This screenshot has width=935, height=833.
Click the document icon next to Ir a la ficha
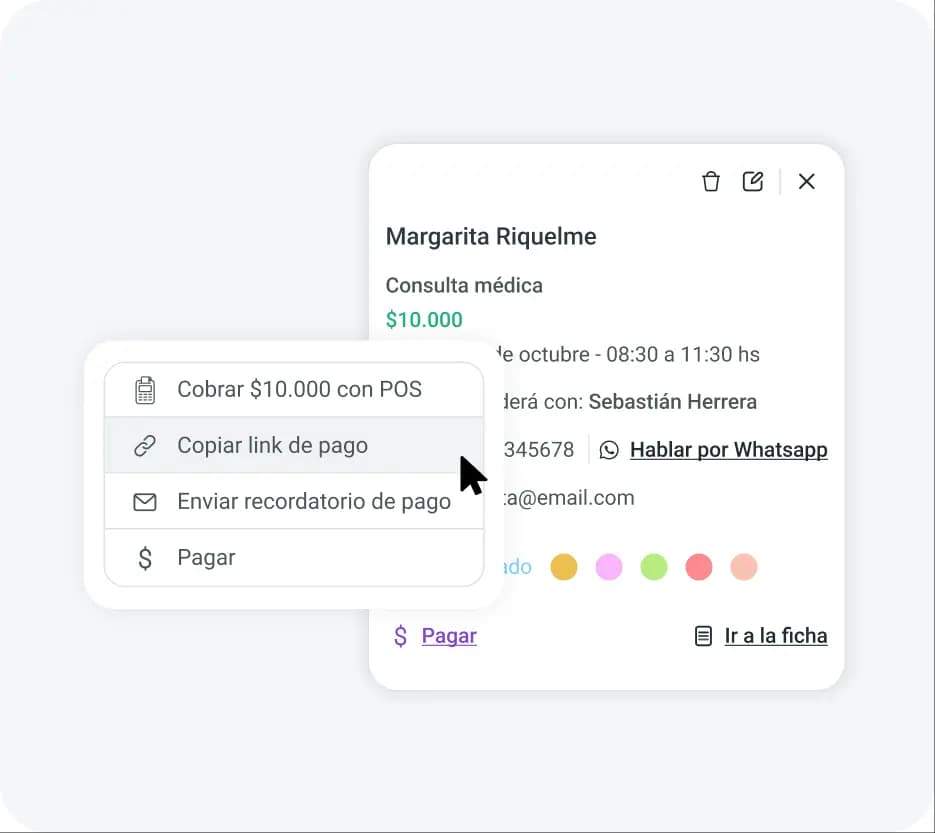click(704, 635)
